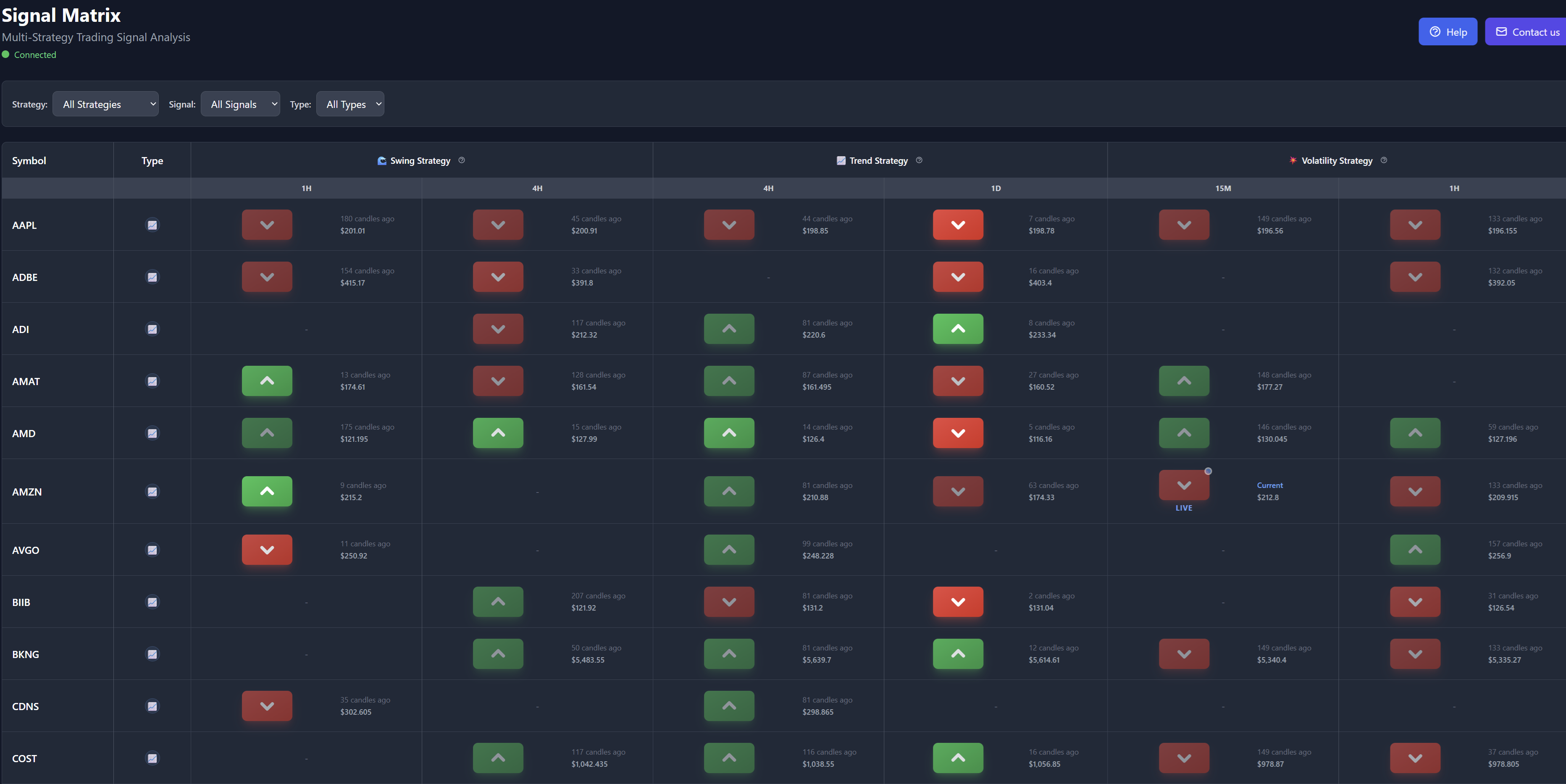1566x784 pixels.
Task: Click AAPL Swing 1H sell signal arrow
Action: [267, 225]
